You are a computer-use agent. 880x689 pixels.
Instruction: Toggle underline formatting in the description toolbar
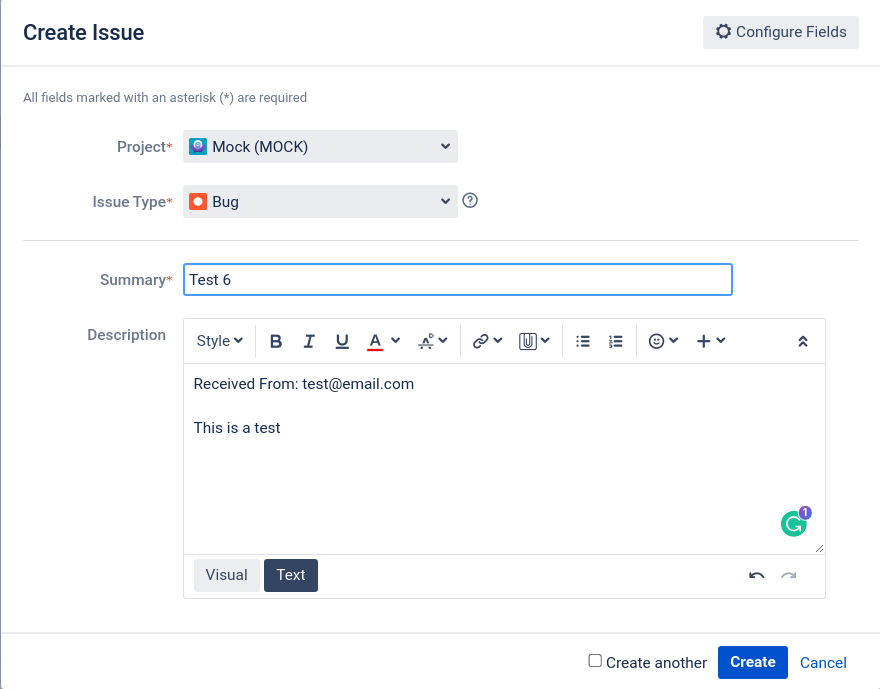[342, 341]
